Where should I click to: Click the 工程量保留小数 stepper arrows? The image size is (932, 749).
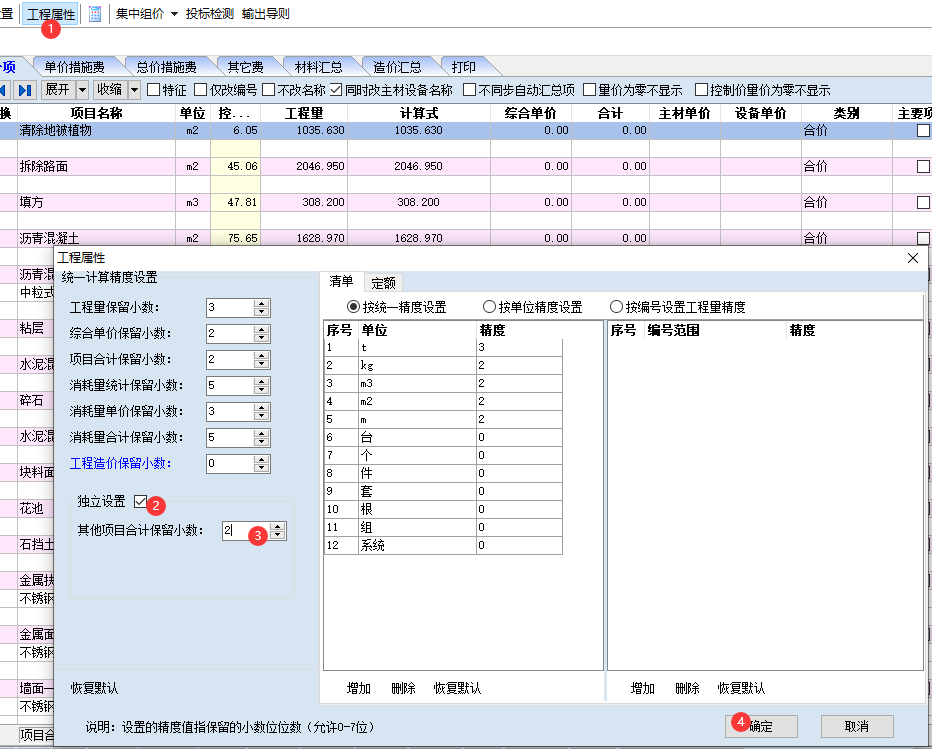tap(262, 308)
